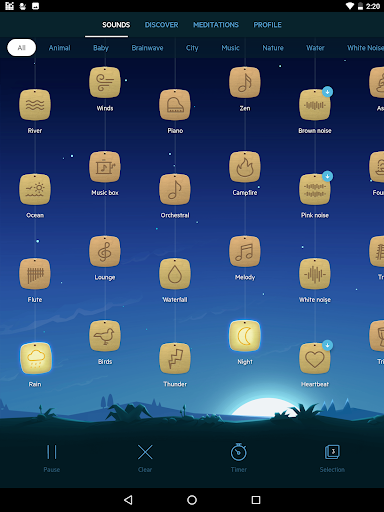Disable the glowing Night sound
Viewport: 384px width, 512px height.
[245, 336]
